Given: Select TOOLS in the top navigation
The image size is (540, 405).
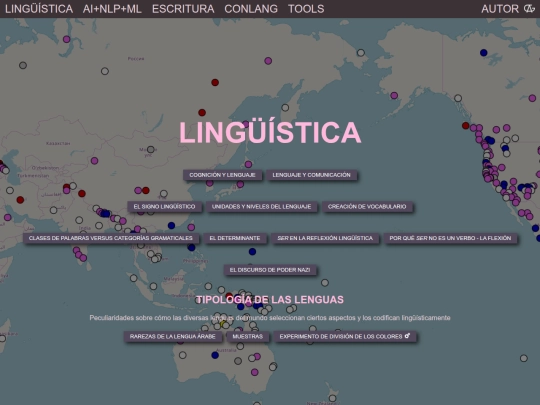Looking at the screenshot, I should point(306,9).
